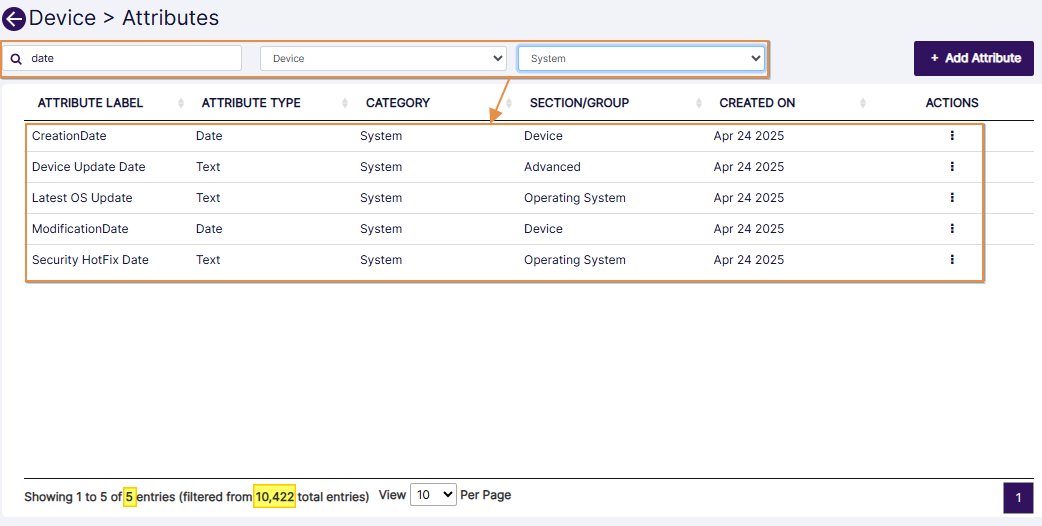Go back using the arrow icon

pyautogui.click(x=14, y=19)
